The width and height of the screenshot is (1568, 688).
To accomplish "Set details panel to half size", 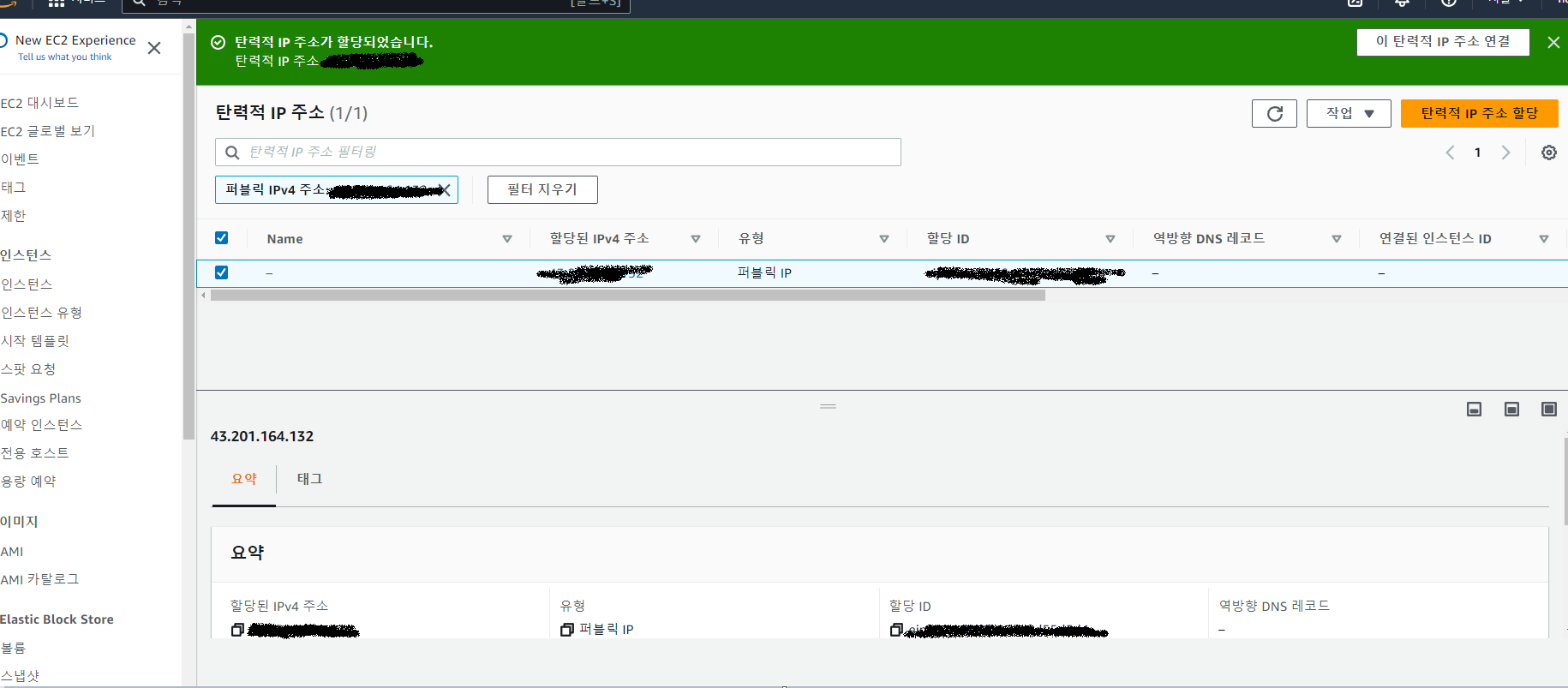I will (1511, 409).
